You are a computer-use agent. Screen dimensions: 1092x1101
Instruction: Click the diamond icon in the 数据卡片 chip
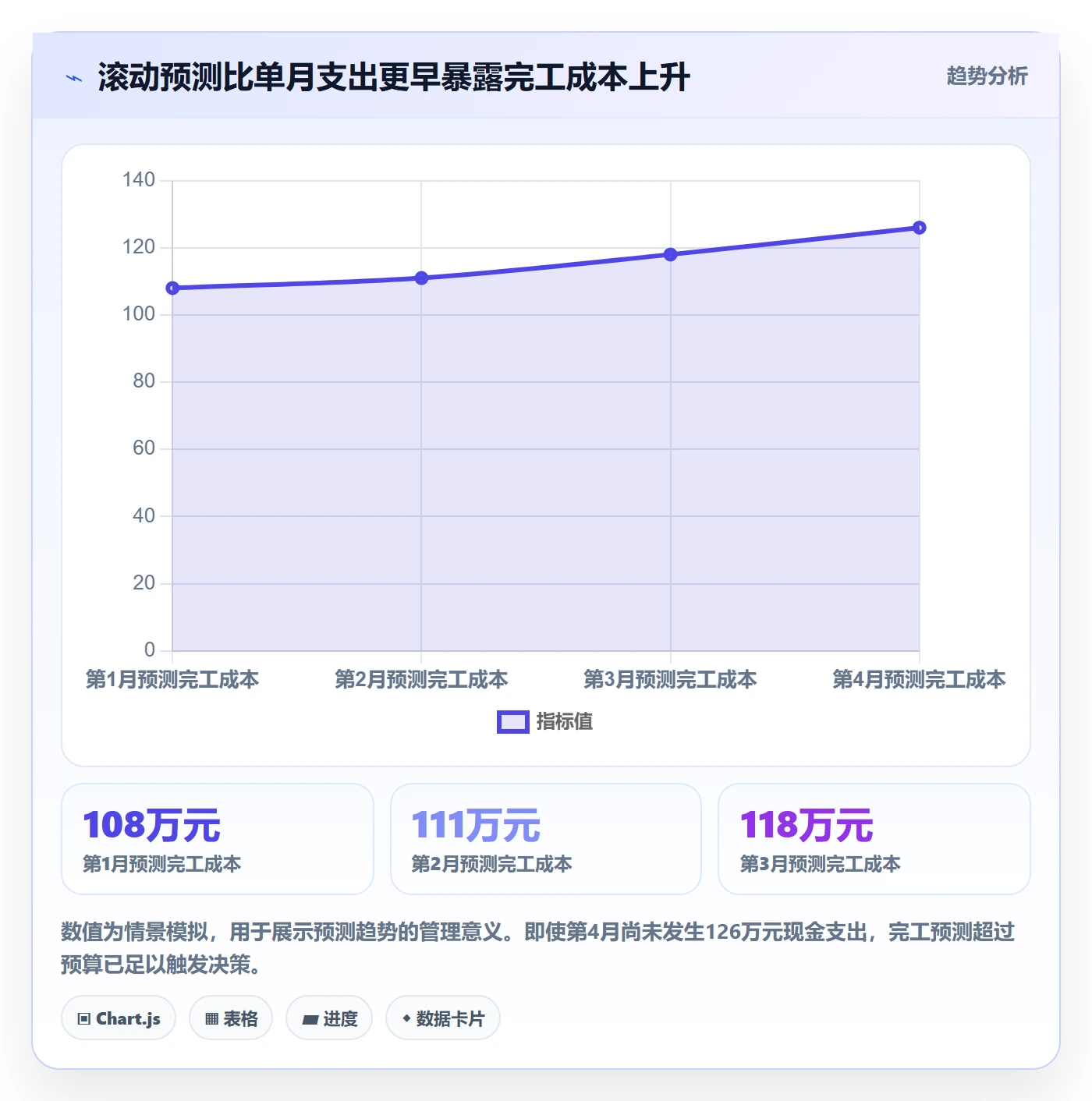click(x=406, y=1018)
